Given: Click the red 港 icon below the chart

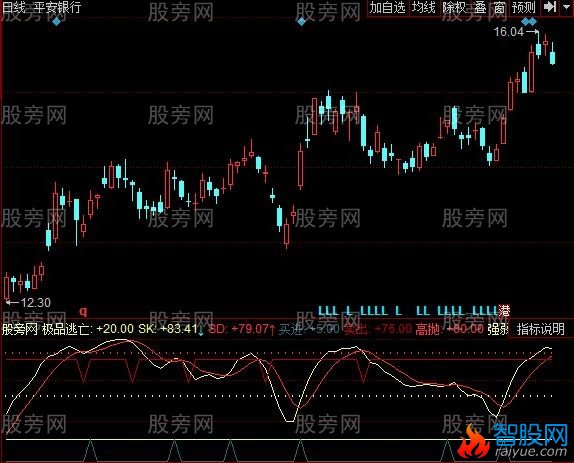Looking at the screenshot, I should pyautogui.click(x=504, y=311).
